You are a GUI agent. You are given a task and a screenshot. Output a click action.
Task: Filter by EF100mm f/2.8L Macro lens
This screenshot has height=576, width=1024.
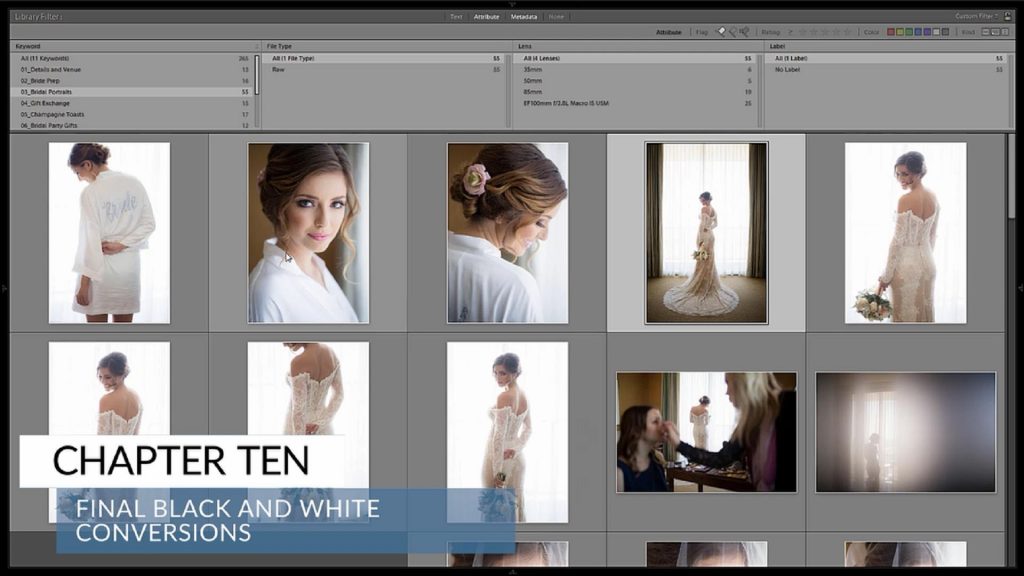coord(635,103)
